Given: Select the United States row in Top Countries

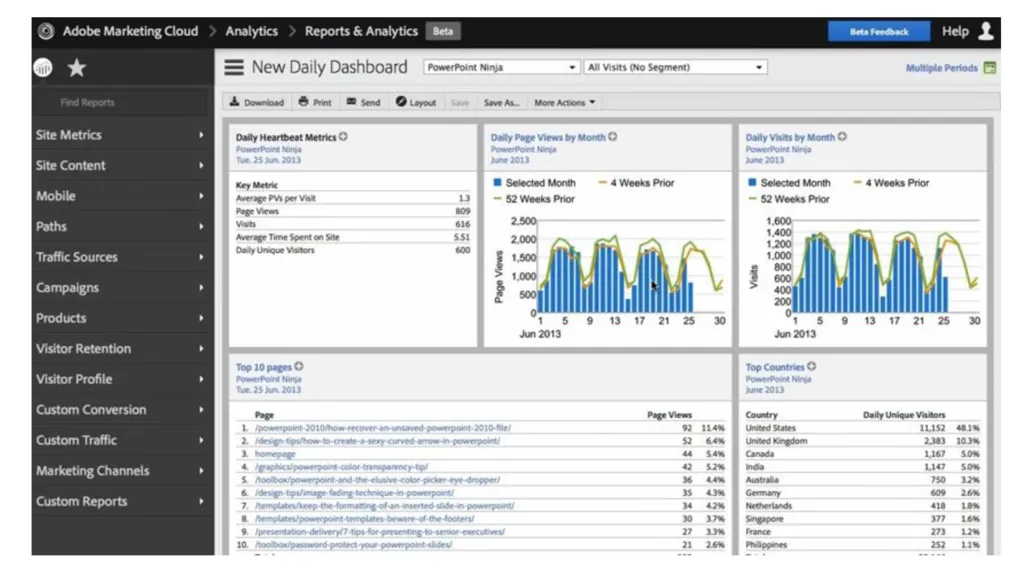Looking at the screenshot, I should pos(862,428).
